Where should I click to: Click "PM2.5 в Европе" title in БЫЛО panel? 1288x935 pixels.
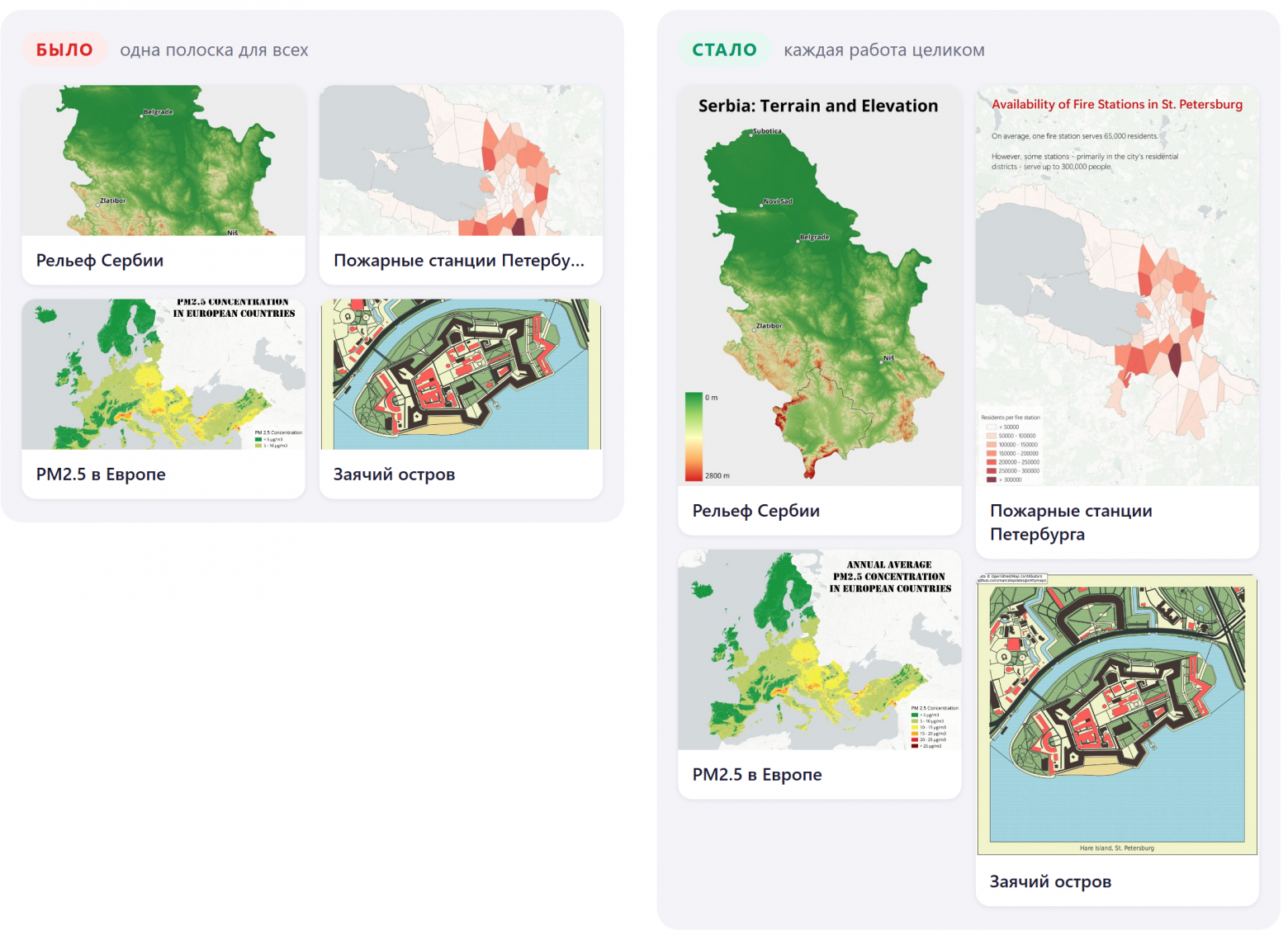(x=101, y=475)
